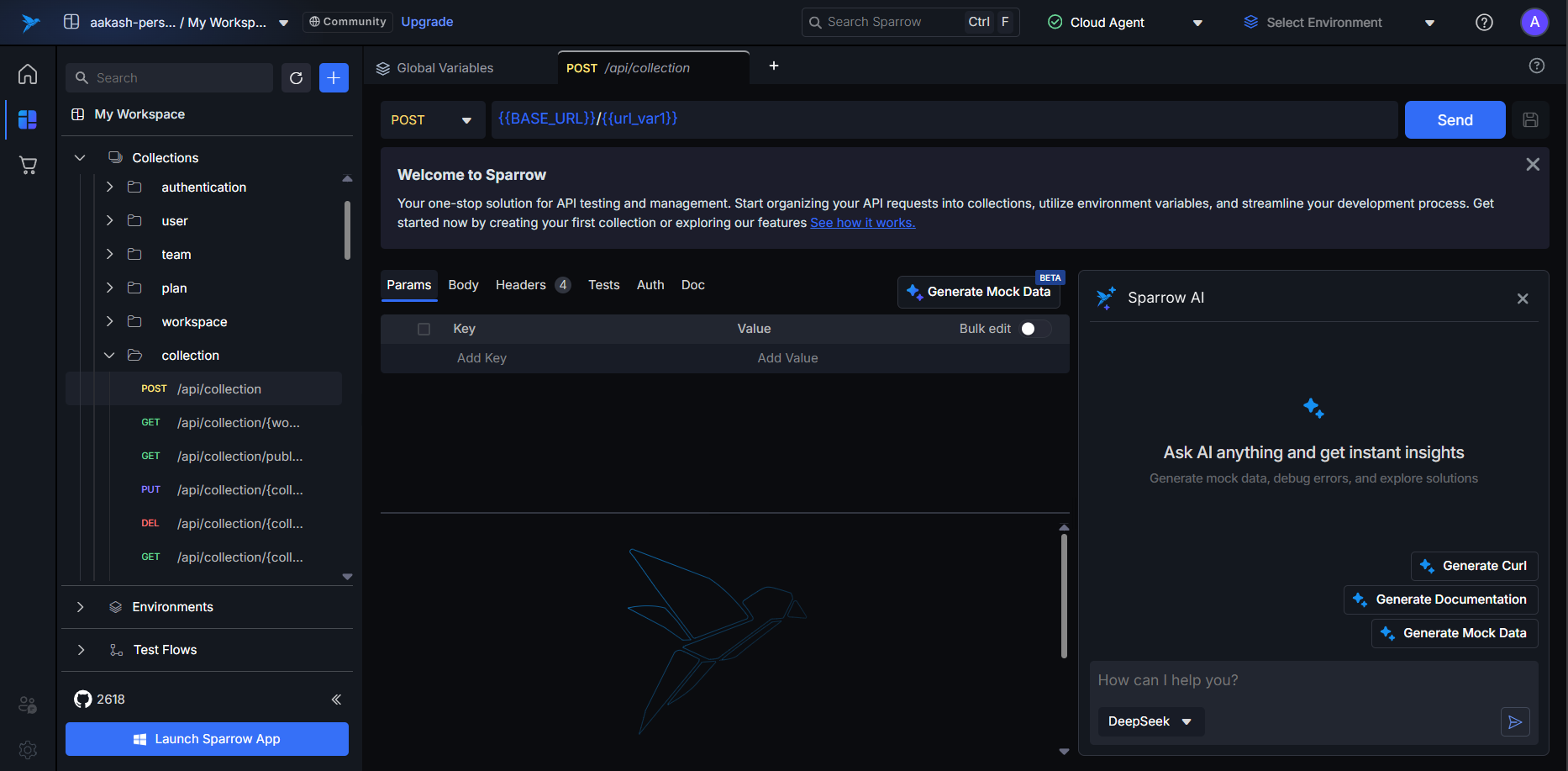Screen dimensions: 1568x771
Task: Open the Home sidebar icon
Action: pos(28,74)
